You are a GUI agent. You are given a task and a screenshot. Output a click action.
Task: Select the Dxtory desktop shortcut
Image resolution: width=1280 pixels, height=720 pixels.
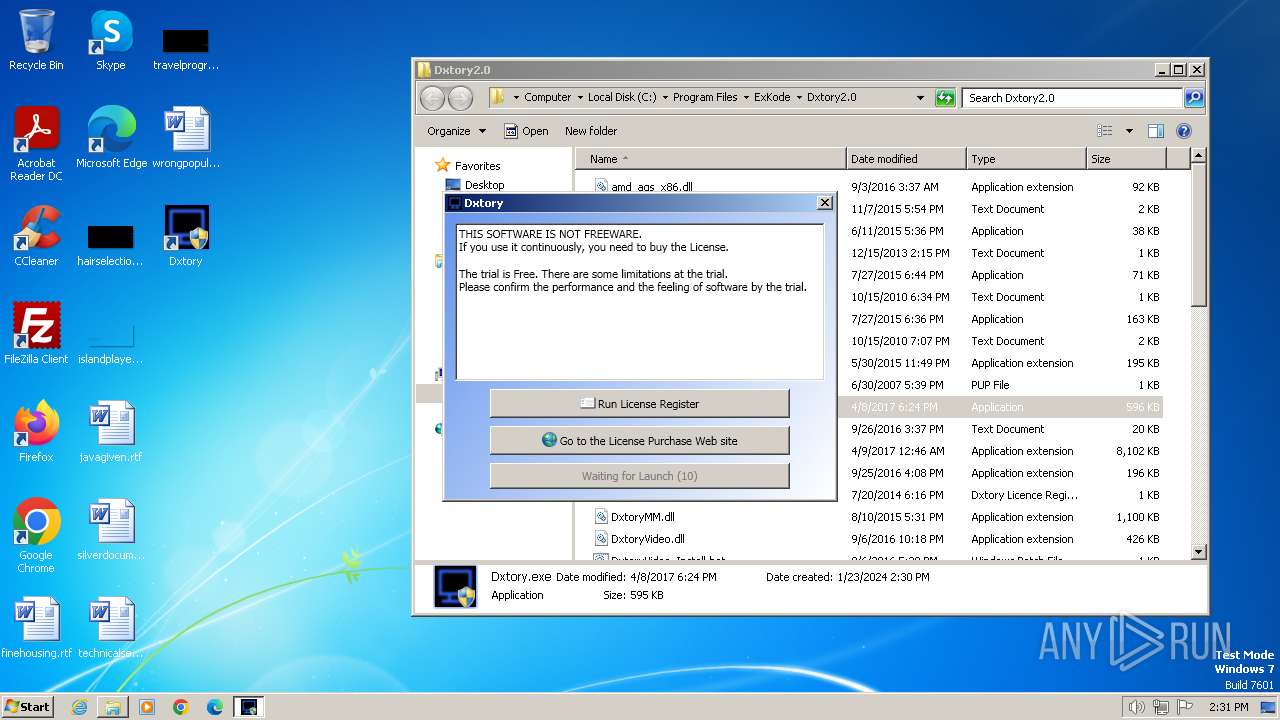pos(185,236)
